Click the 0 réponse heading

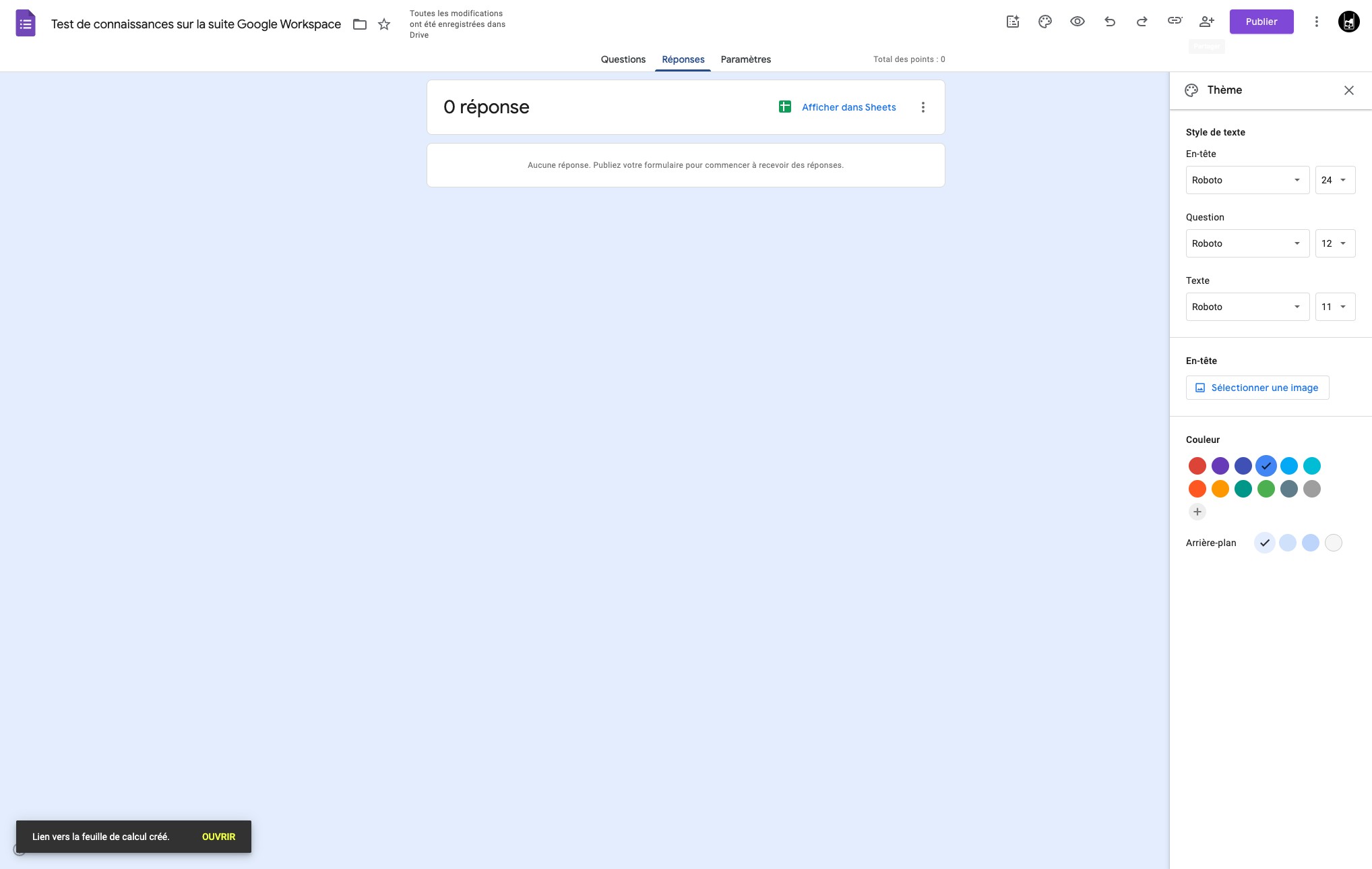pyautogui.click(x=486, y=107)
